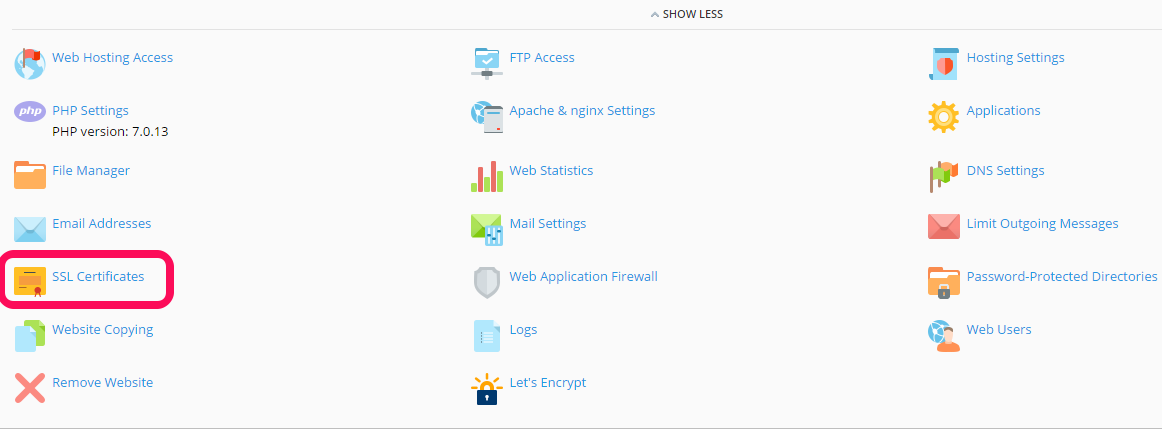This screenshot has width=1162, height=429.
Task: Open the Limit Outgoing Messages link
Action: pyautogui.click(x=1042, y=223)
